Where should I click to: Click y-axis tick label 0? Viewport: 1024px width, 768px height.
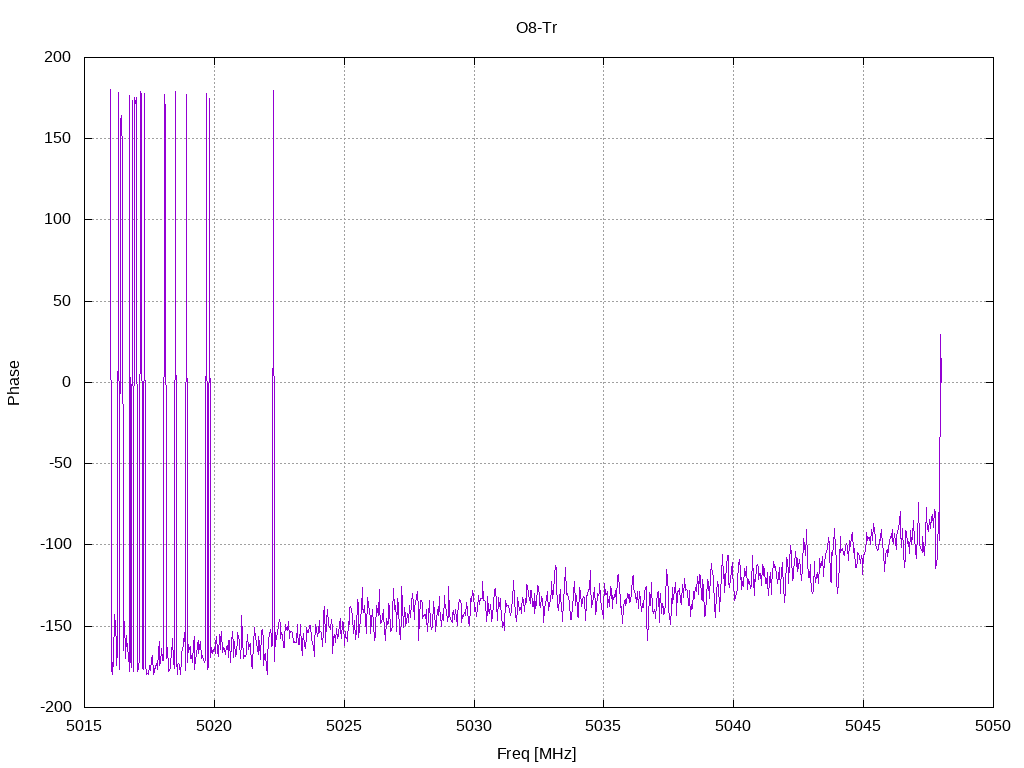67,382
